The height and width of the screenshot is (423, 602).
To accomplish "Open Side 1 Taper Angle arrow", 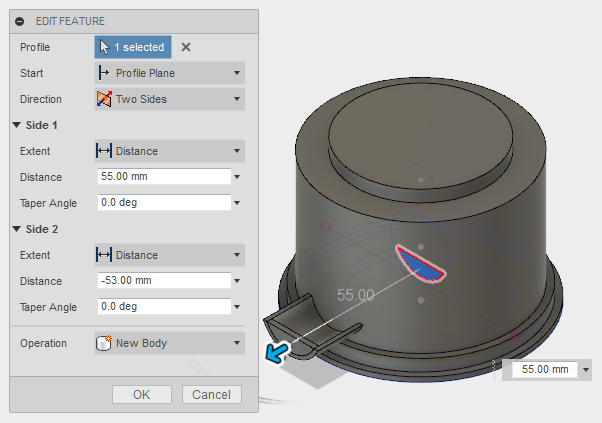I will [x=237, y=203].
